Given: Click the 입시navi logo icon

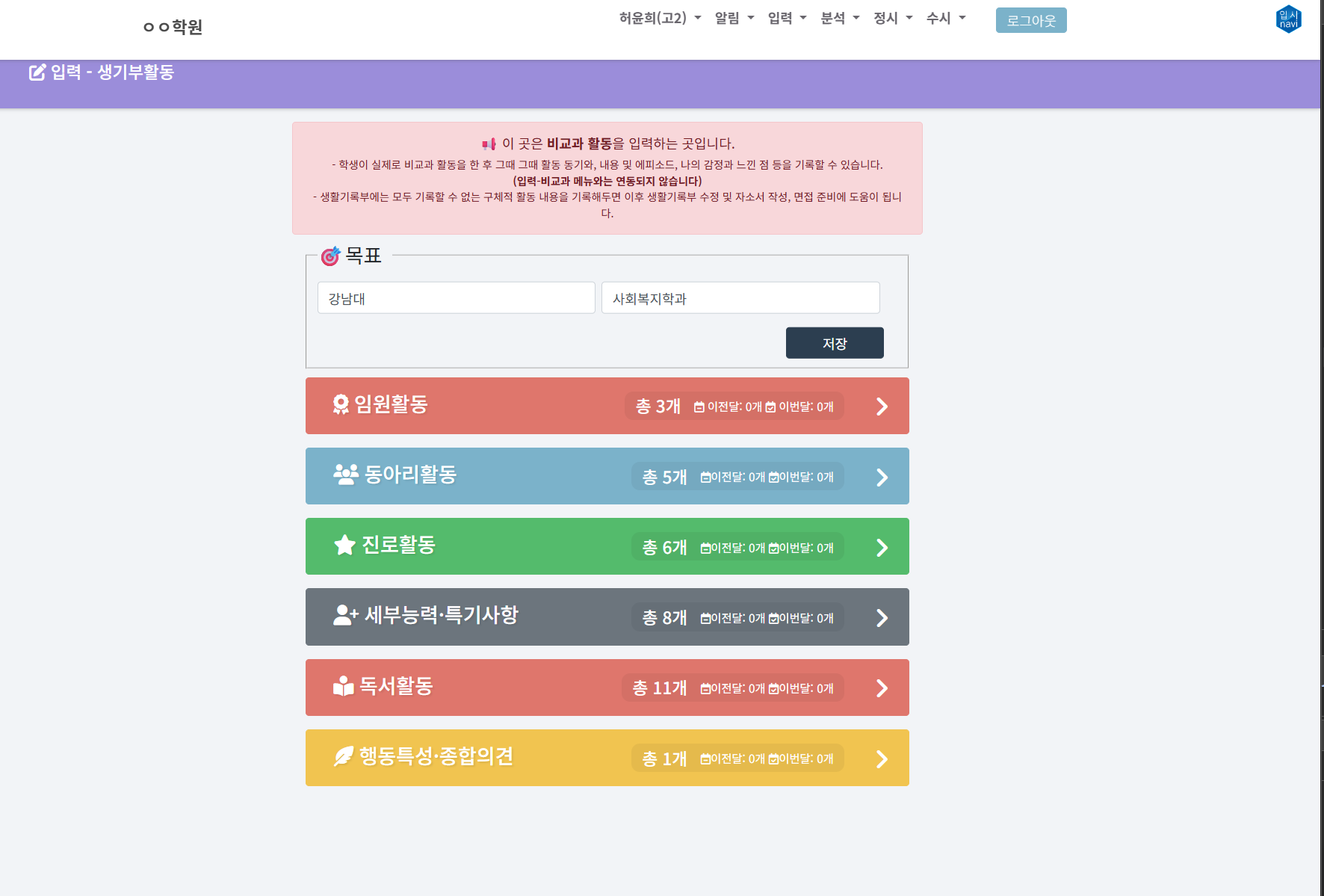Looking at the screenshot, I should (x=1288, y=19).
